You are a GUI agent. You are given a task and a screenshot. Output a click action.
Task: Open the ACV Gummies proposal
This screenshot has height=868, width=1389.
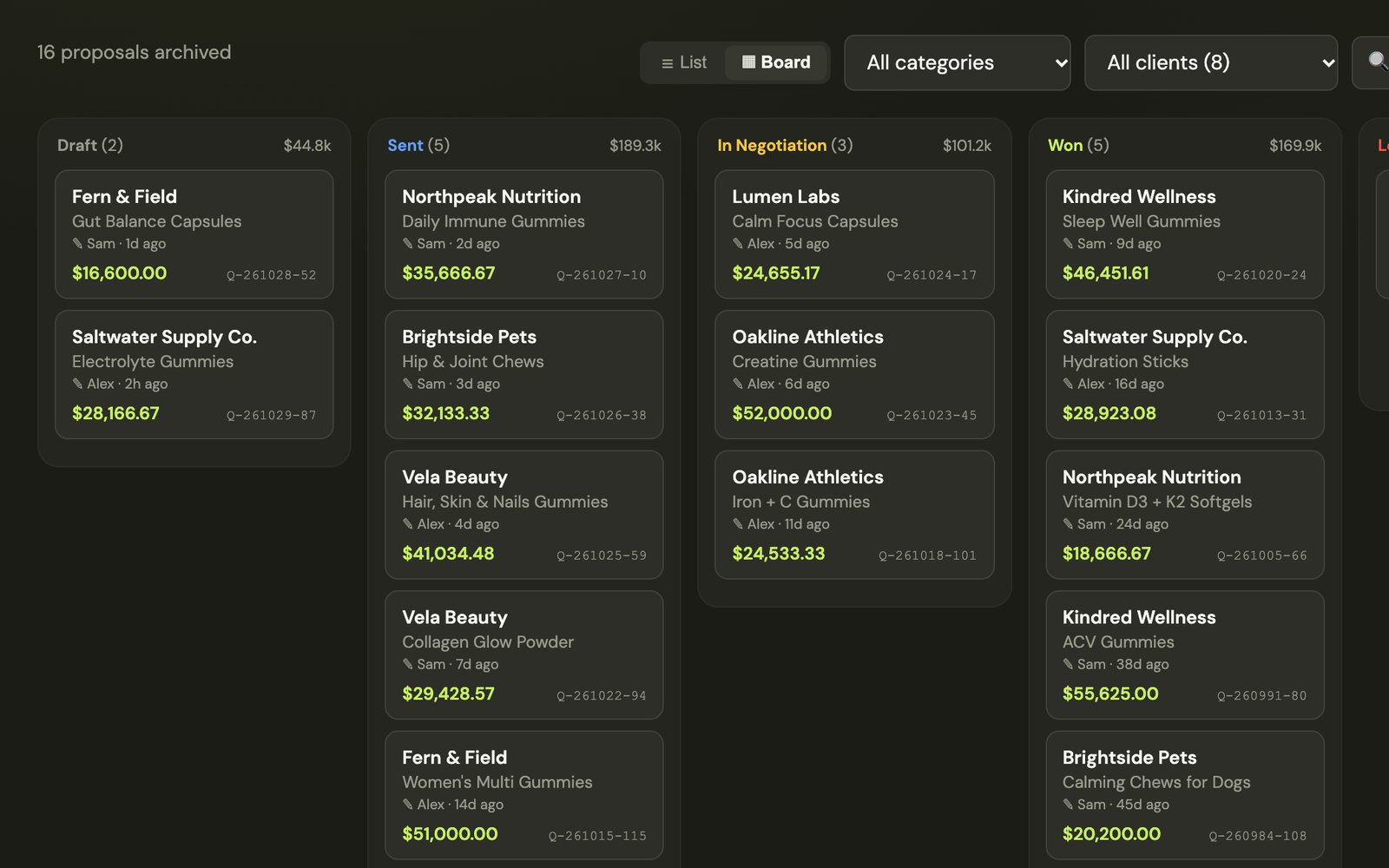(x=1185, y=655)
